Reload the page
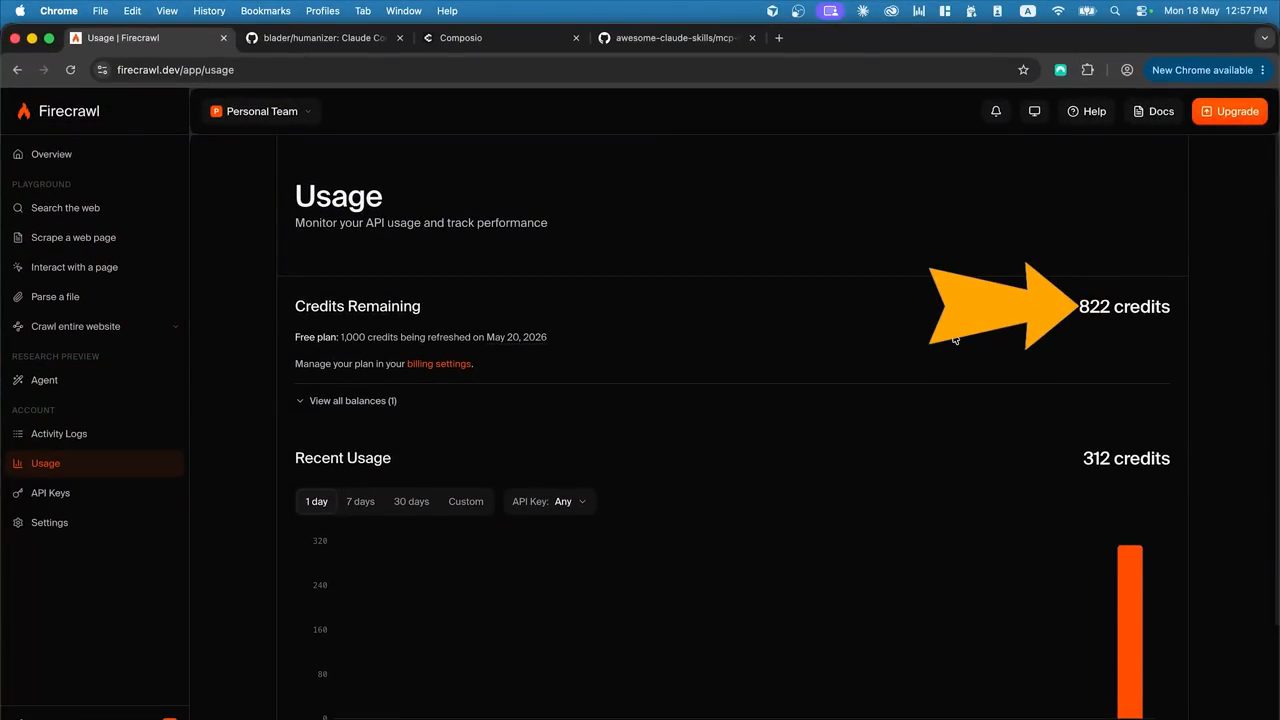The width and height of the screenshot is (1280, 720). [70, 70]
